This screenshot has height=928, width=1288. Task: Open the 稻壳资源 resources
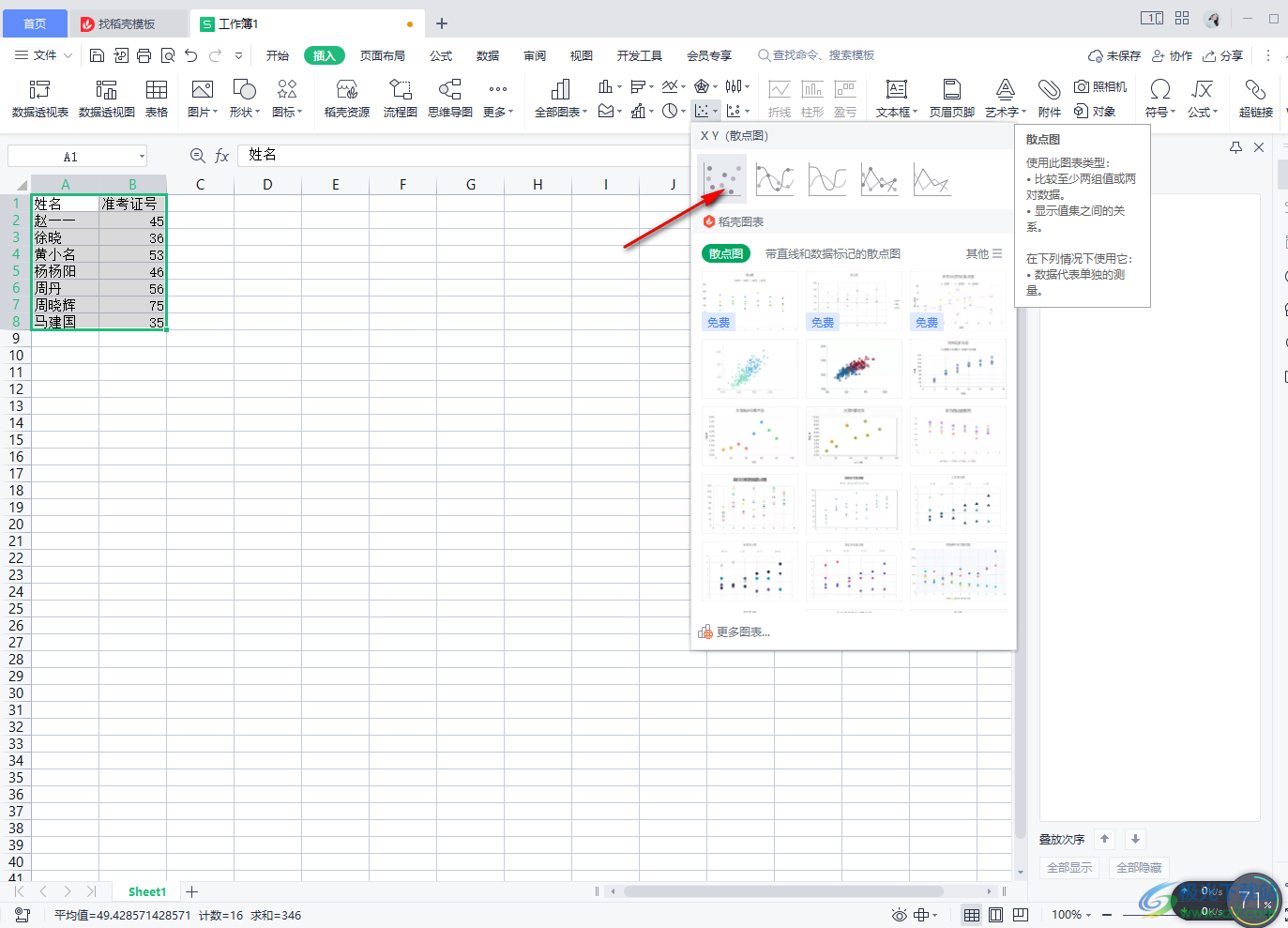tap(347, 99)
